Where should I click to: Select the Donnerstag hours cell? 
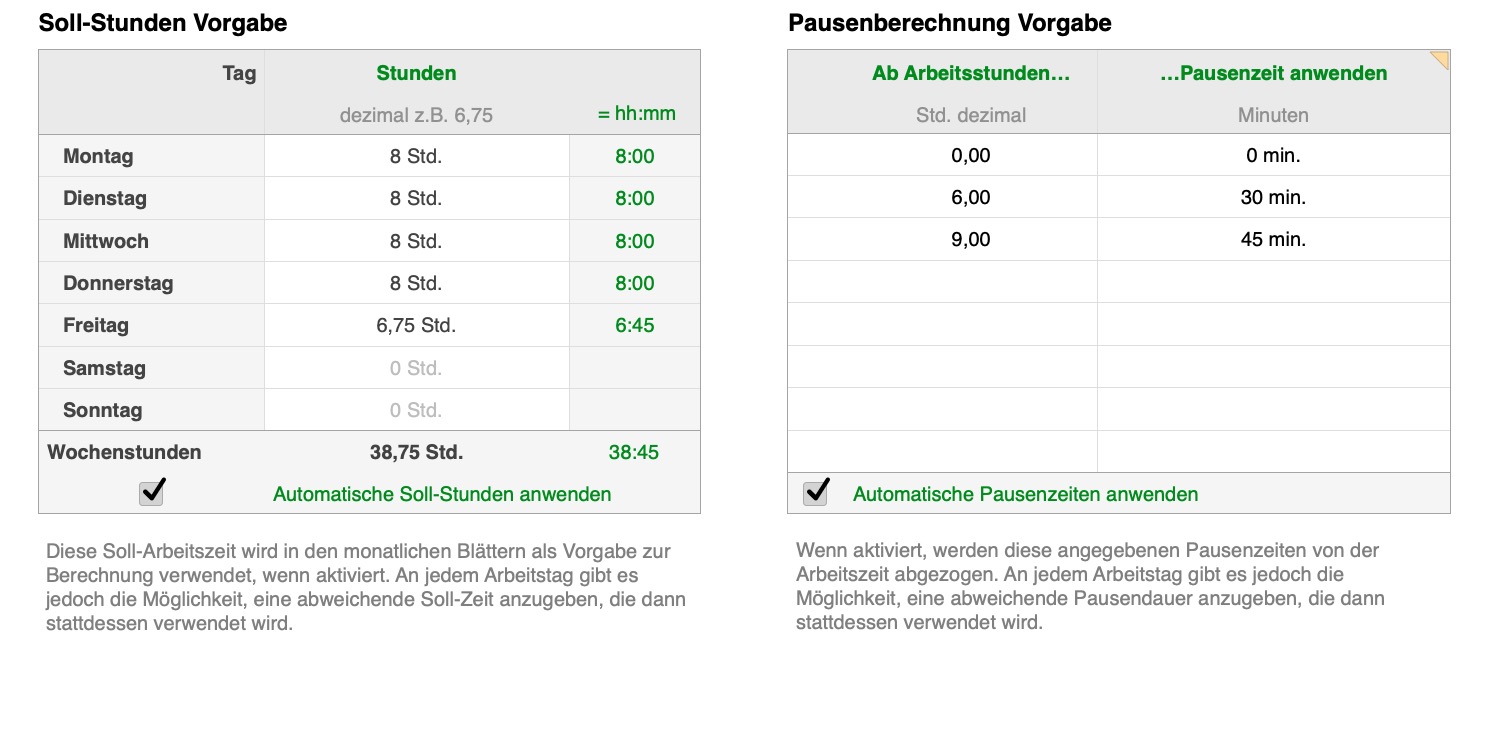416,283
